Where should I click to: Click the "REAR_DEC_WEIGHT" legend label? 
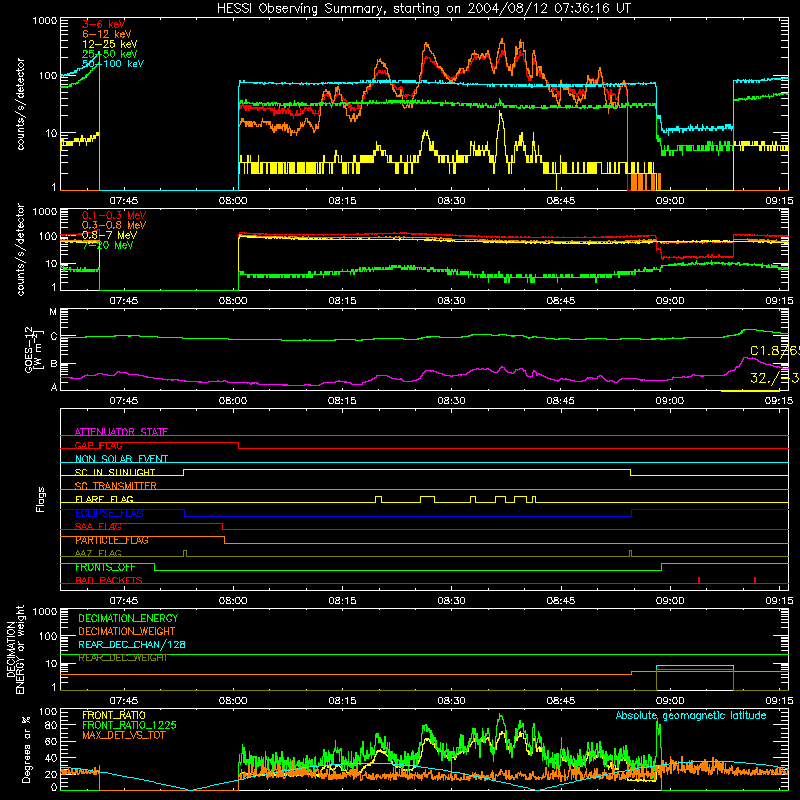point(122,658)
